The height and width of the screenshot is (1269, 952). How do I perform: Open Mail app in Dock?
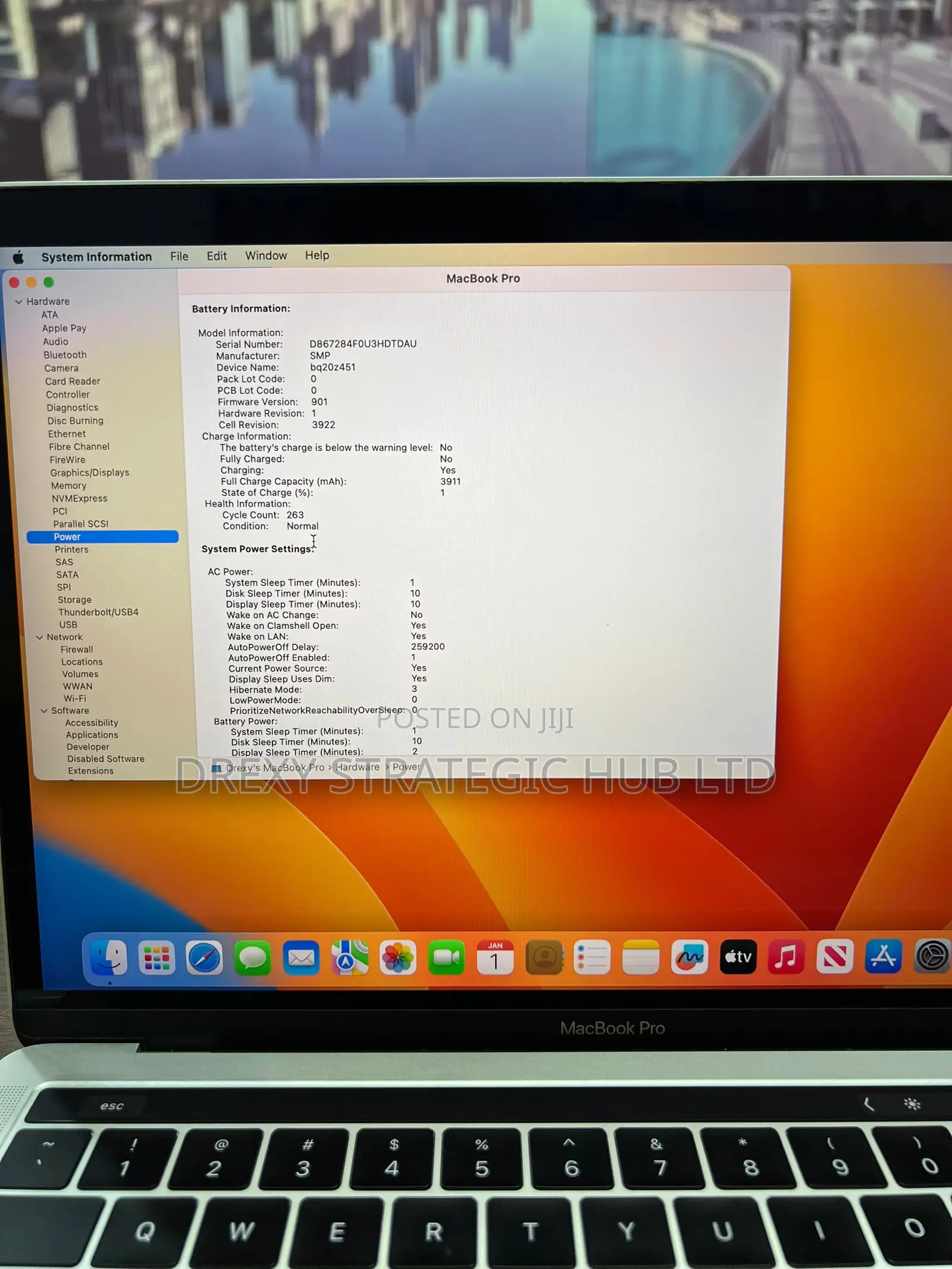pos(301,957)
